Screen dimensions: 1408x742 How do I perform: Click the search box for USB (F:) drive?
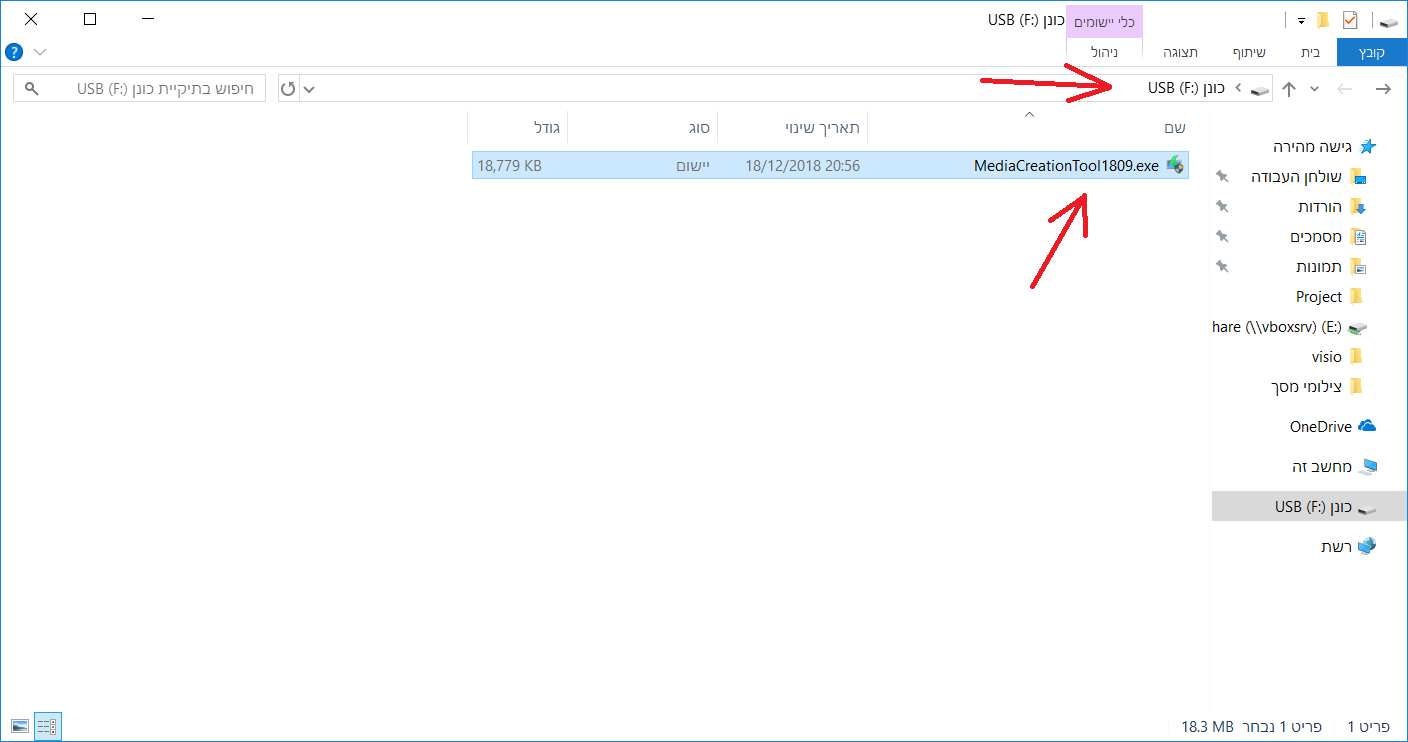140,89
